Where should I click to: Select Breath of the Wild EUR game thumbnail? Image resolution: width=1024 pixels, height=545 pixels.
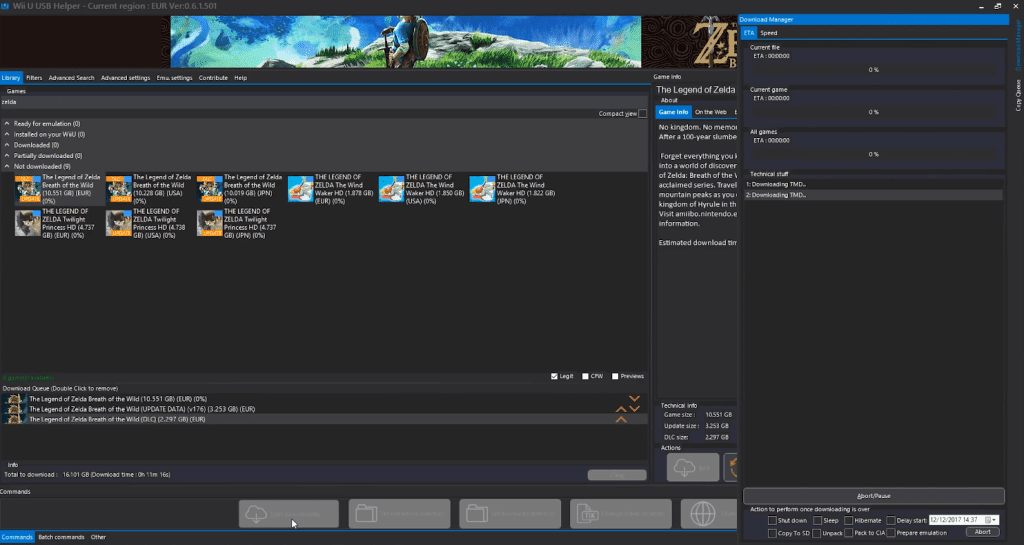[28, 187]
